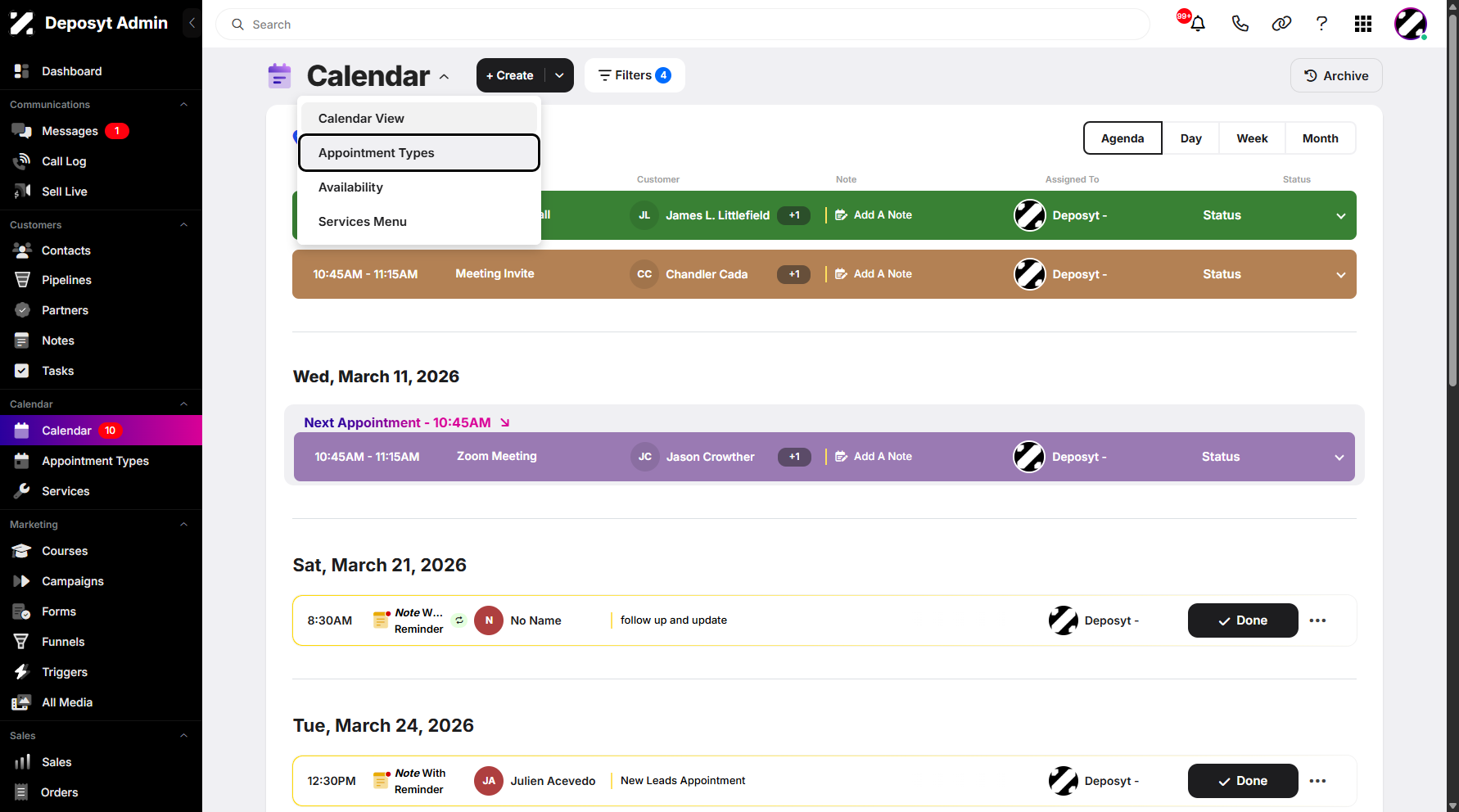
Task: Collapse the Customers section
Action: pos(183,225)
